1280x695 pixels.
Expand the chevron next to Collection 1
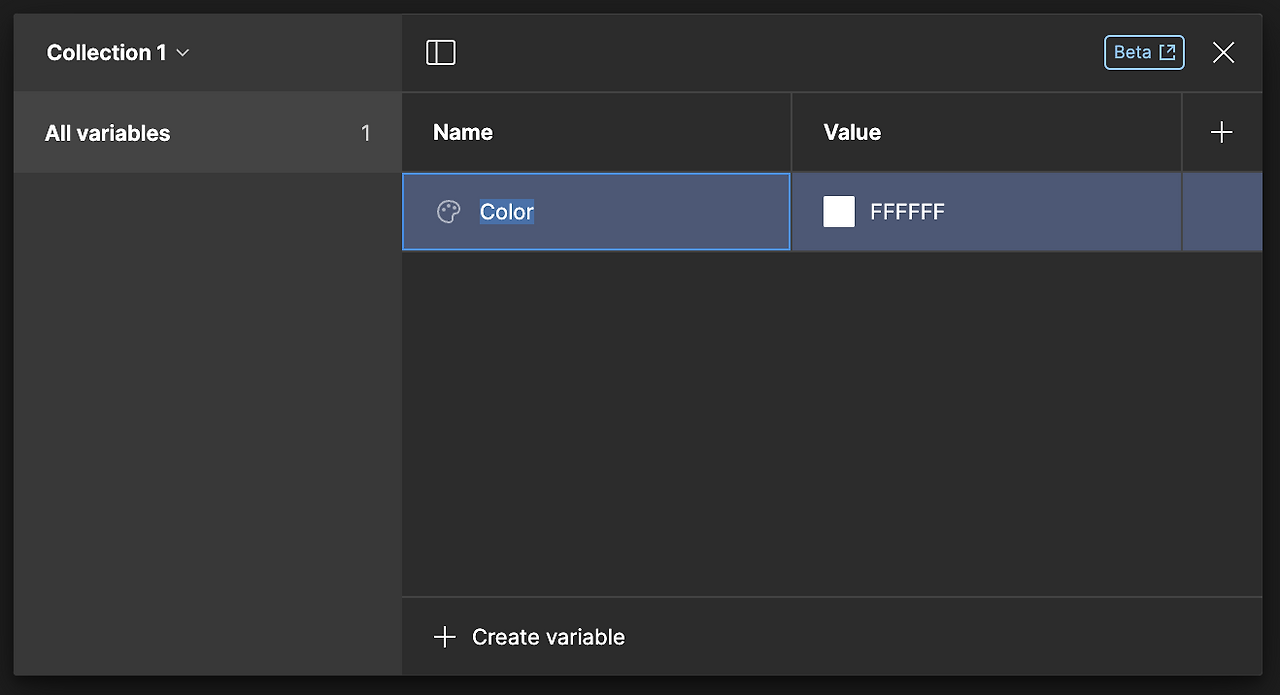click(183, 53)
